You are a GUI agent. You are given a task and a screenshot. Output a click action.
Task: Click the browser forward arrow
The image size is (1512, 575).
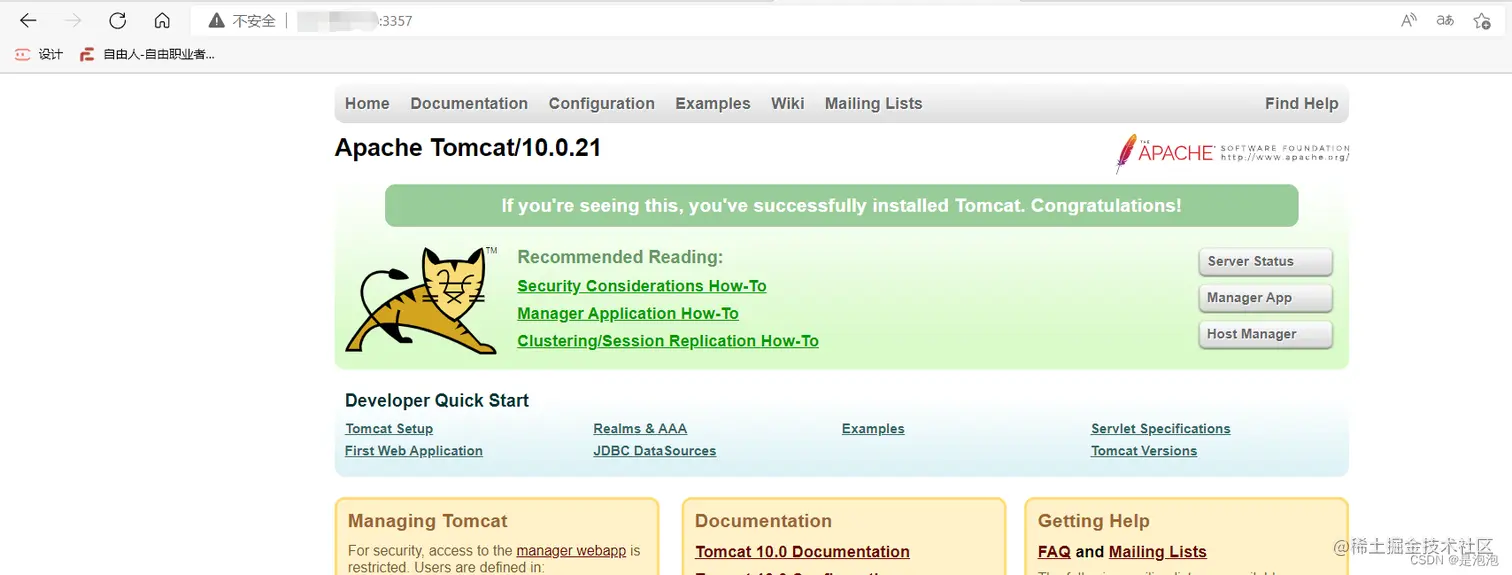pos(73,21)
